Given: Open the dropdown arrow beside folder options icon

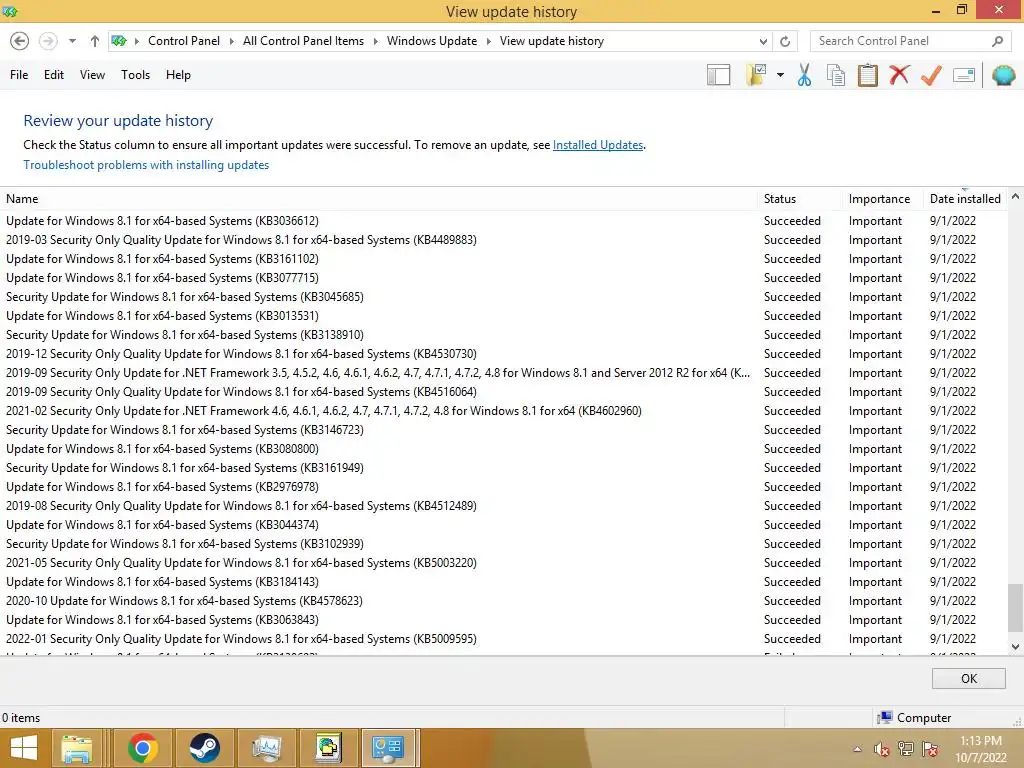Looking at the screenshot, I should [780, 75].
